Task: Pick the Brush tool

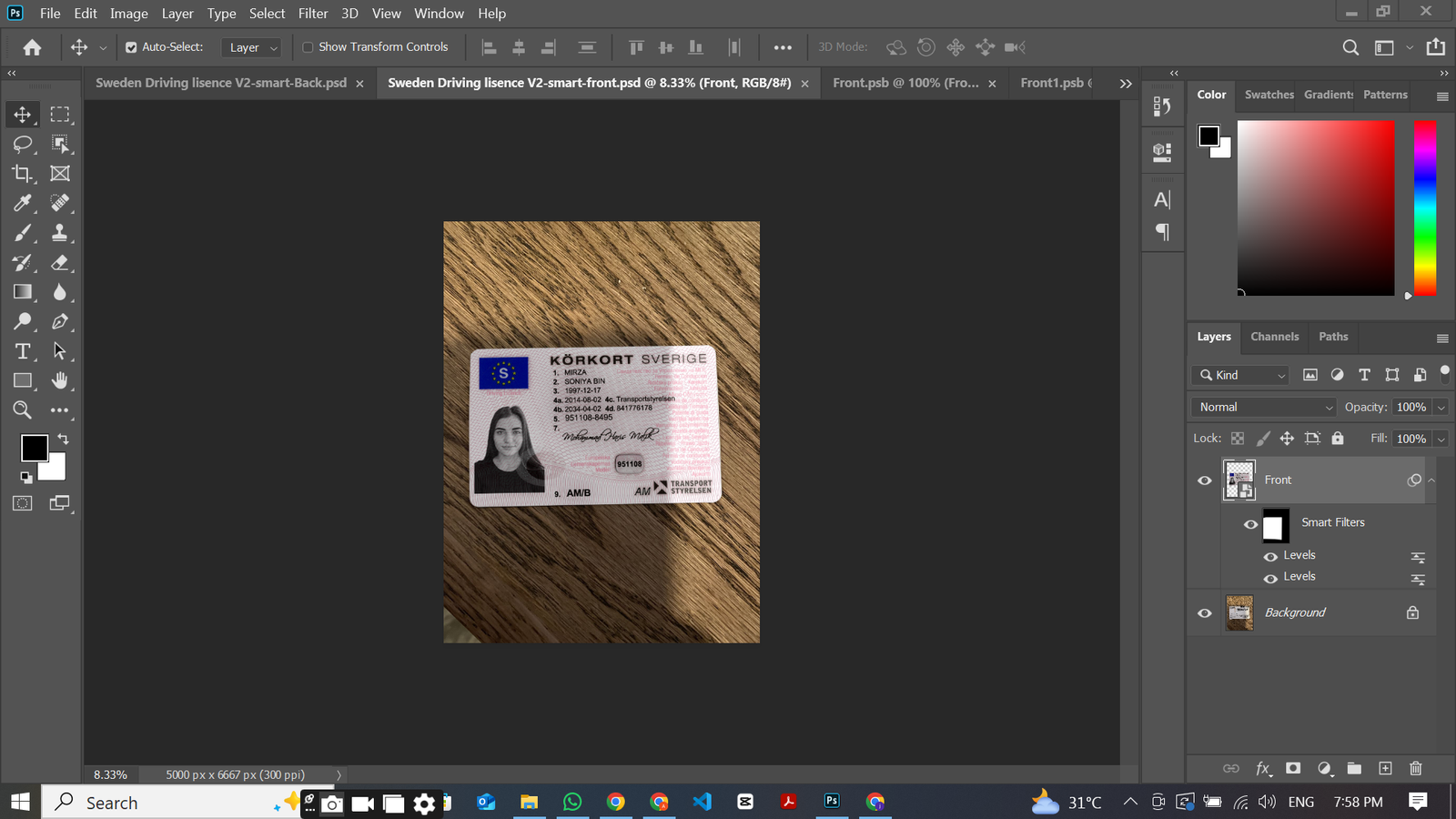Action: click(22, 233)
